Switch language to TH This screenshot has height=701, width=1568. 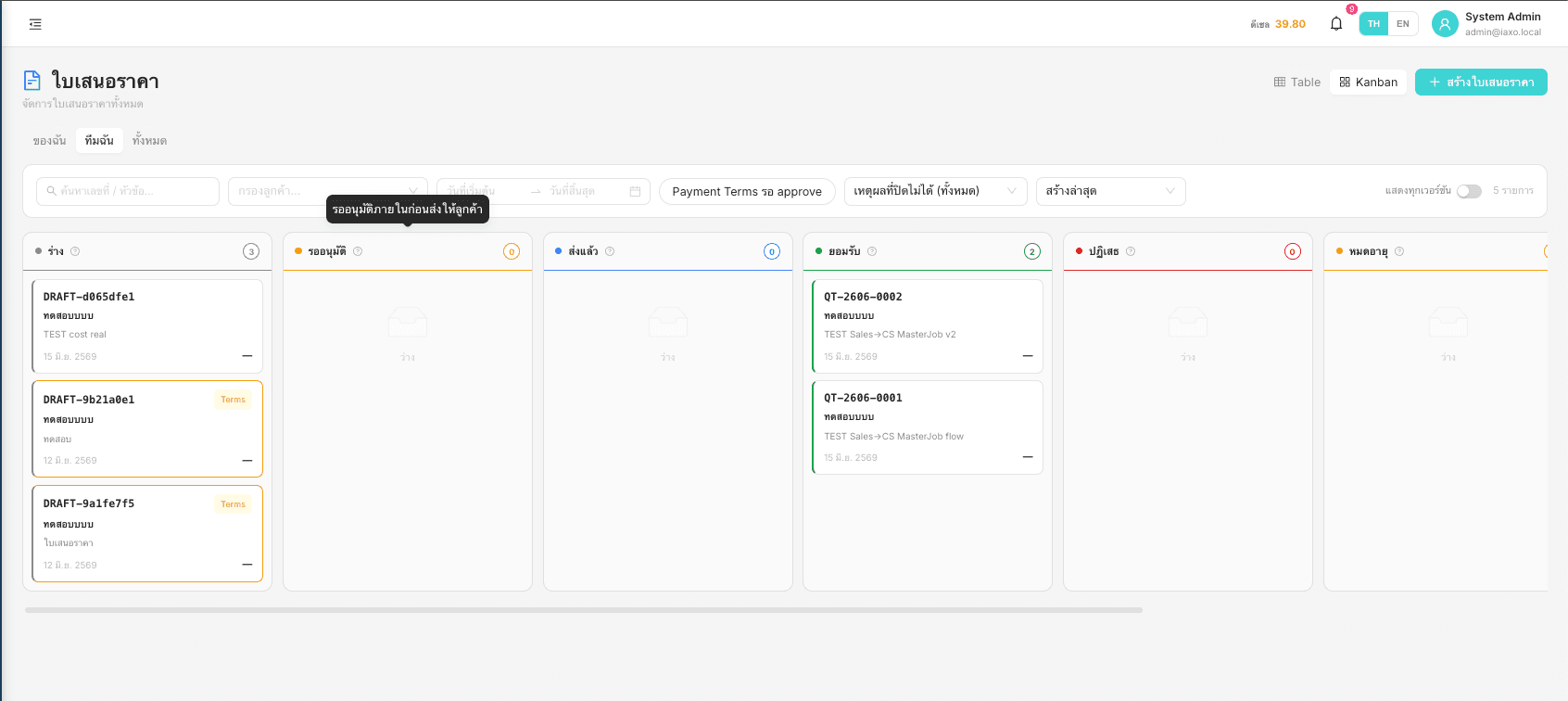[1373, 24]
